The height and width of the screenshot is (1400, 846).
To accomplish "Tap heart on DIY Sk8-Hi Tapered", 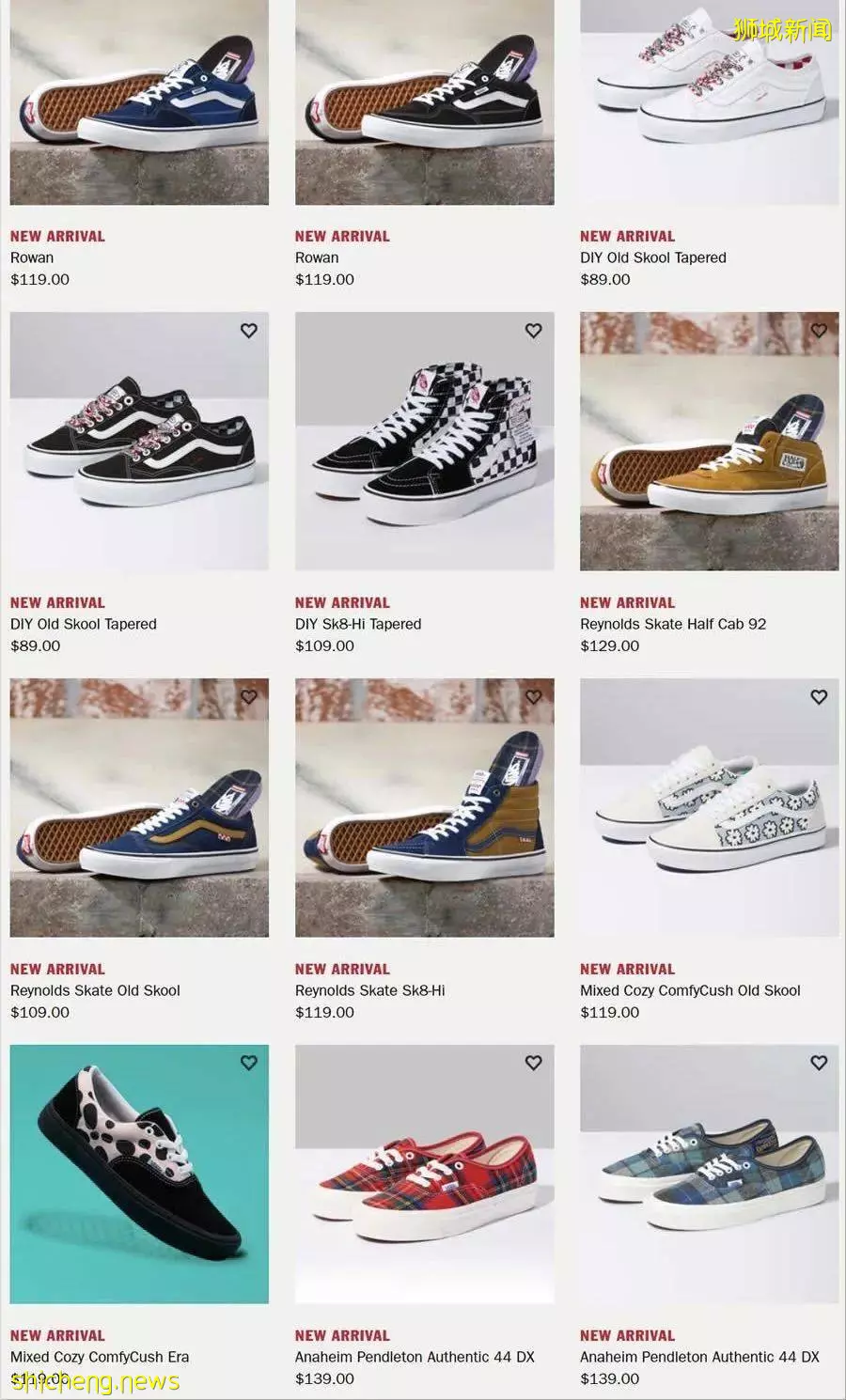I will [x=533, y=331].
